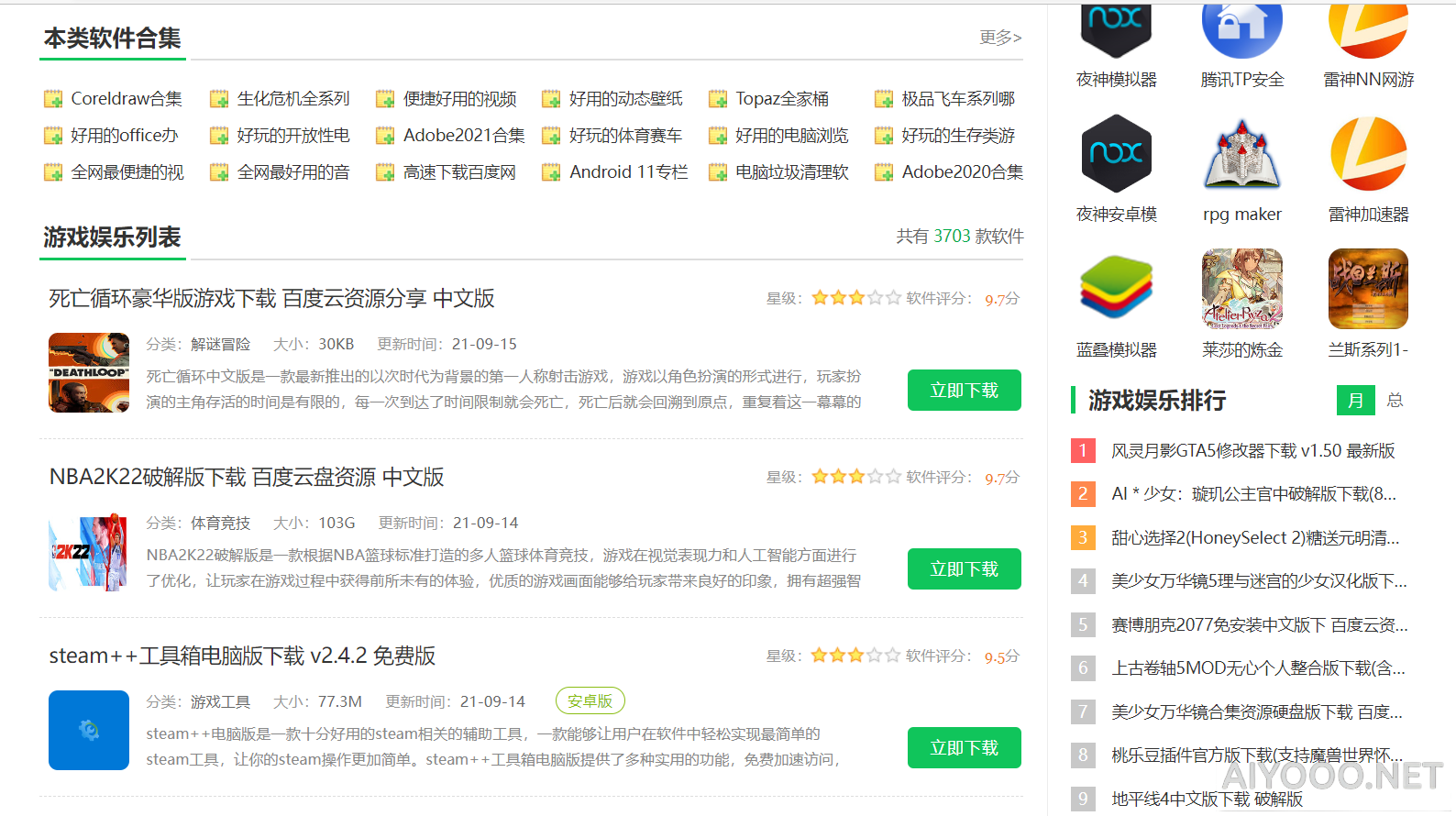
Task: Open 甜心选择2(HoneySelect 2) ranking entry
Action: 1255,538
